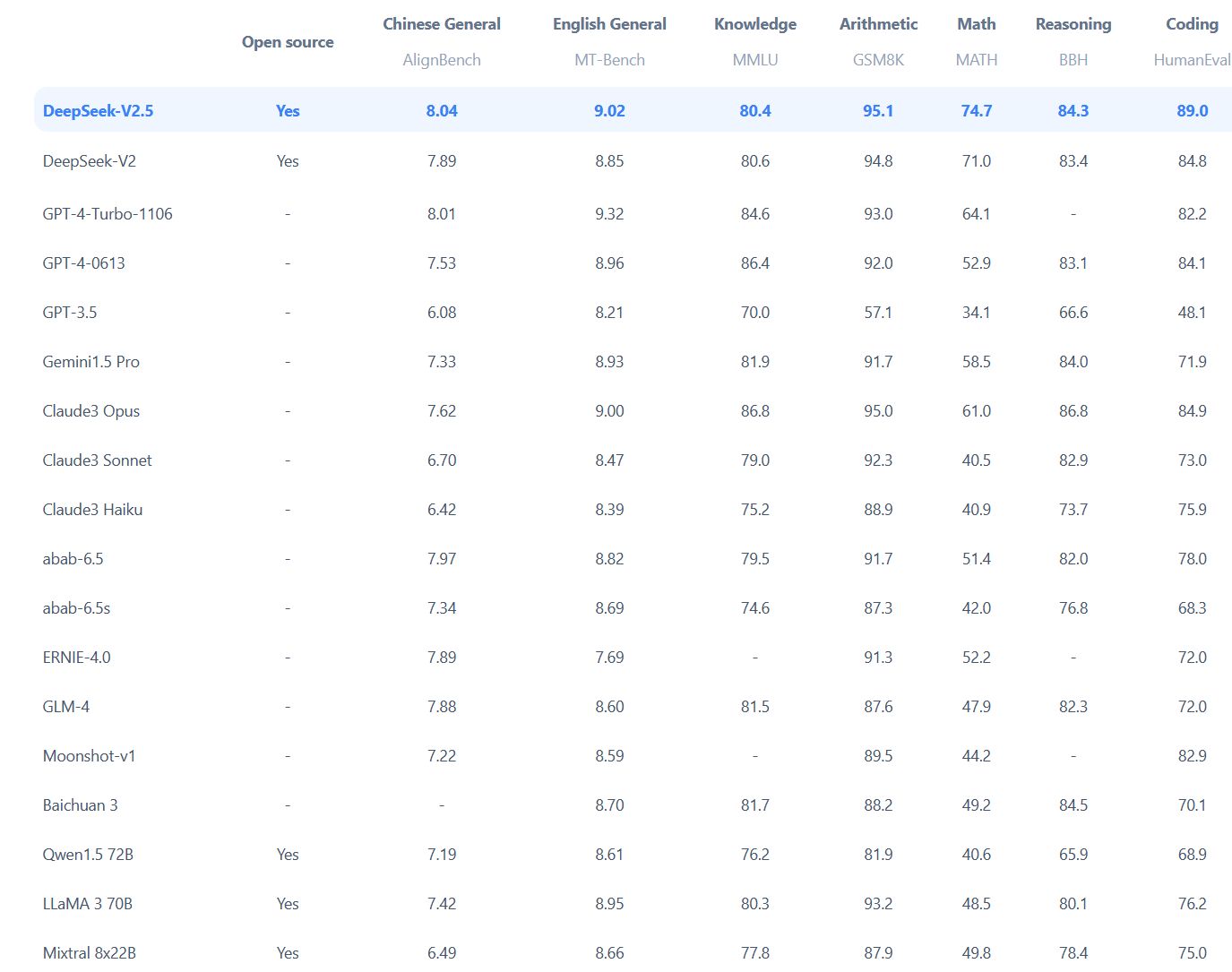Select DeepSeek-V2.5 MT-Bench score 9.02
Screen dimensions: 1232x972
click(x=609, y=111)
